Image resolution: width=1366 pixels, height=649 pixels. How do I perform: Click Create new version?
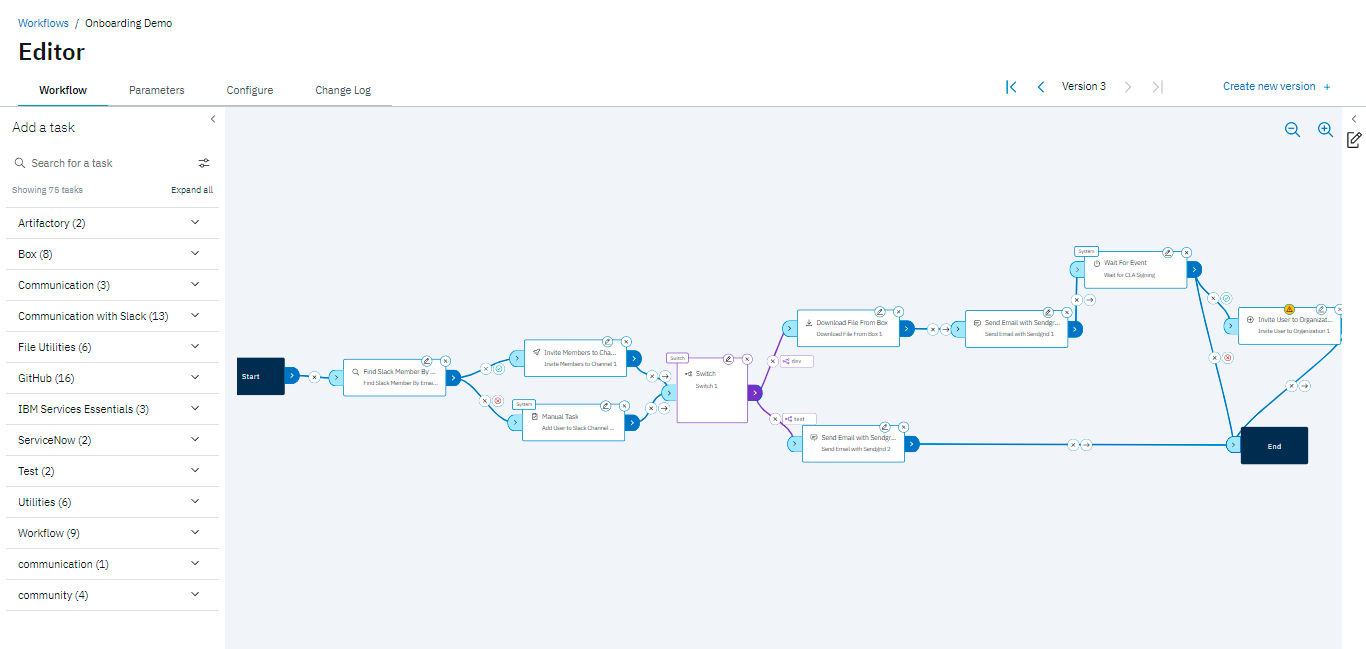pos(1269,86)
